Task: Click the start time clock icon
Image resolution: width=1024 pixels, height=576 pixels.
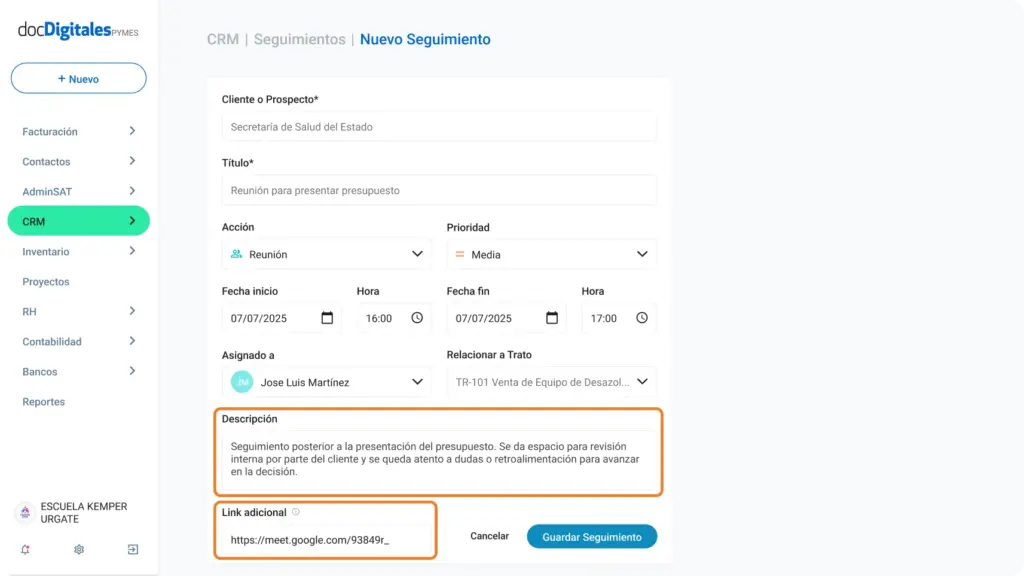Action: pos(417,318)
